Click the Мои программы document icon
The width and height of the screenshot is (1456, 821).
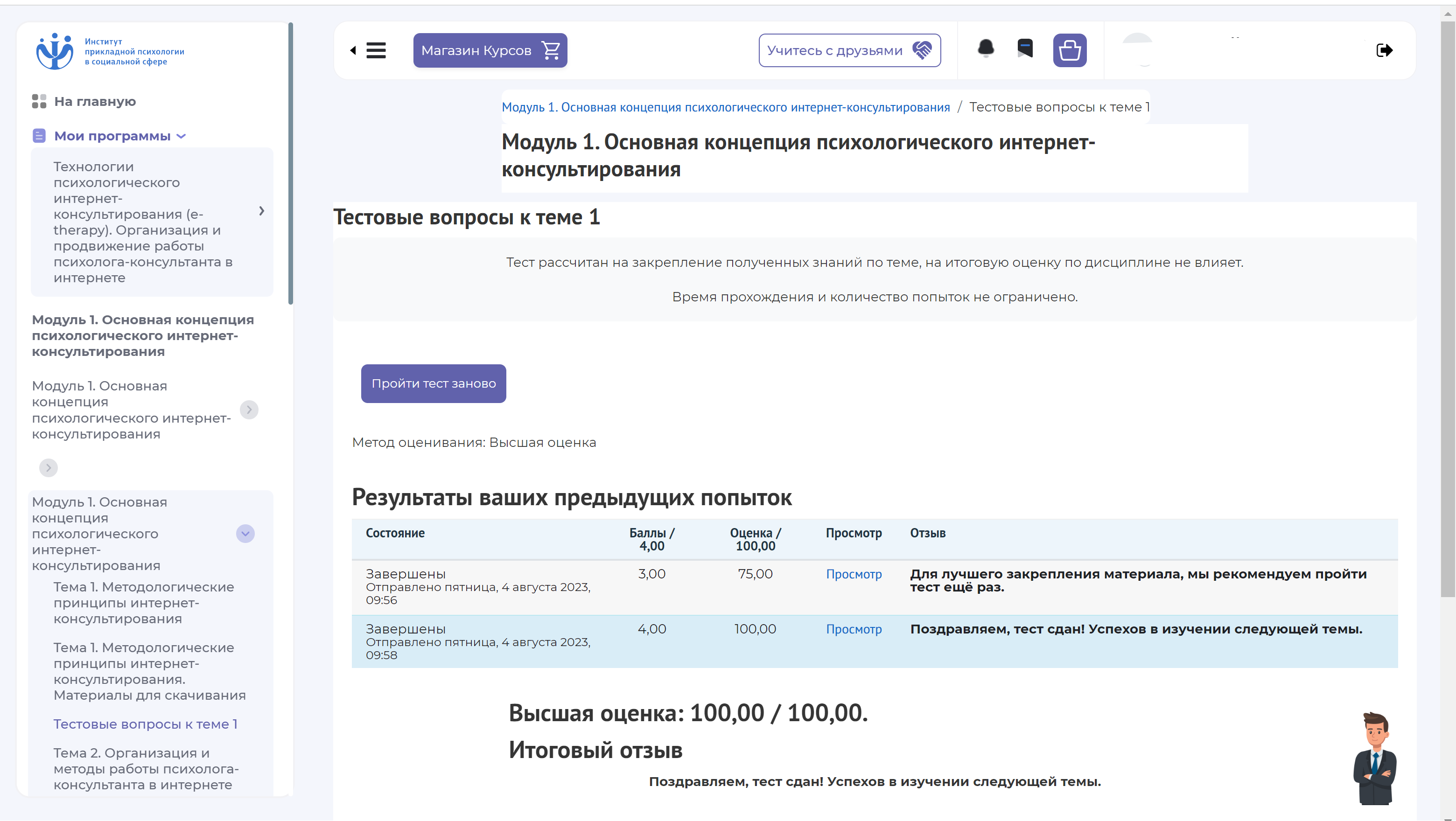click(39, 136)
